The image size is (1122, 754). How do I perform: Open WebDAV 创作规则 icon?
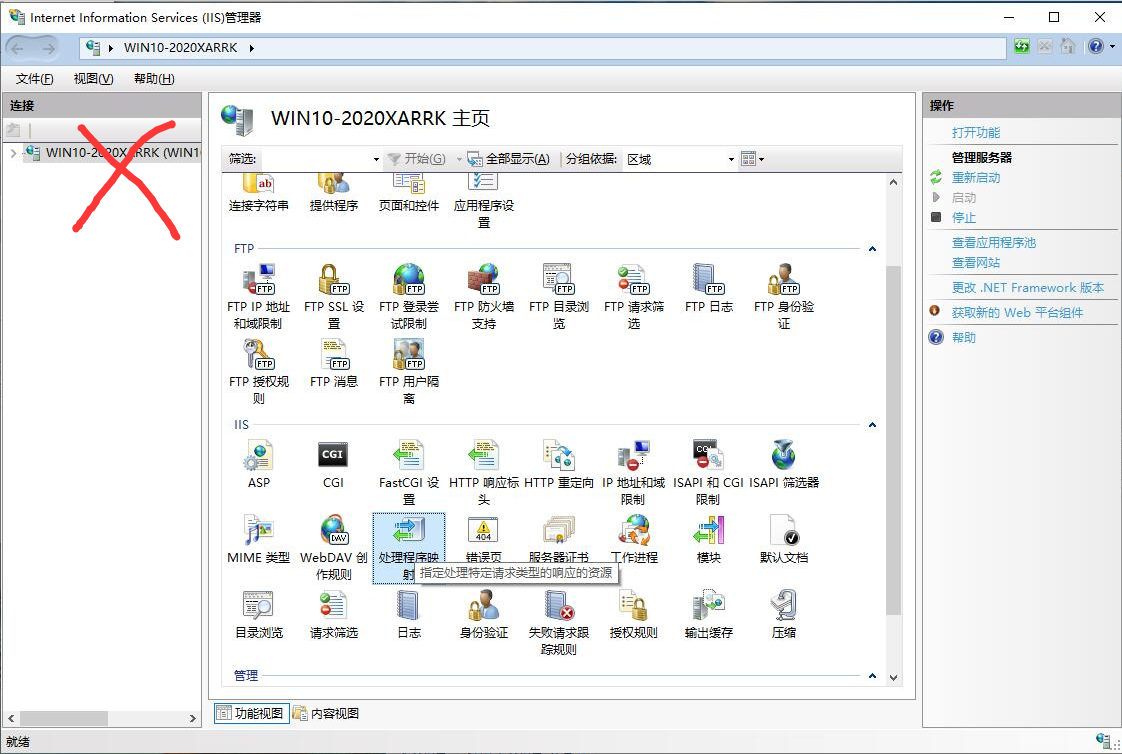tap(333, 548)
